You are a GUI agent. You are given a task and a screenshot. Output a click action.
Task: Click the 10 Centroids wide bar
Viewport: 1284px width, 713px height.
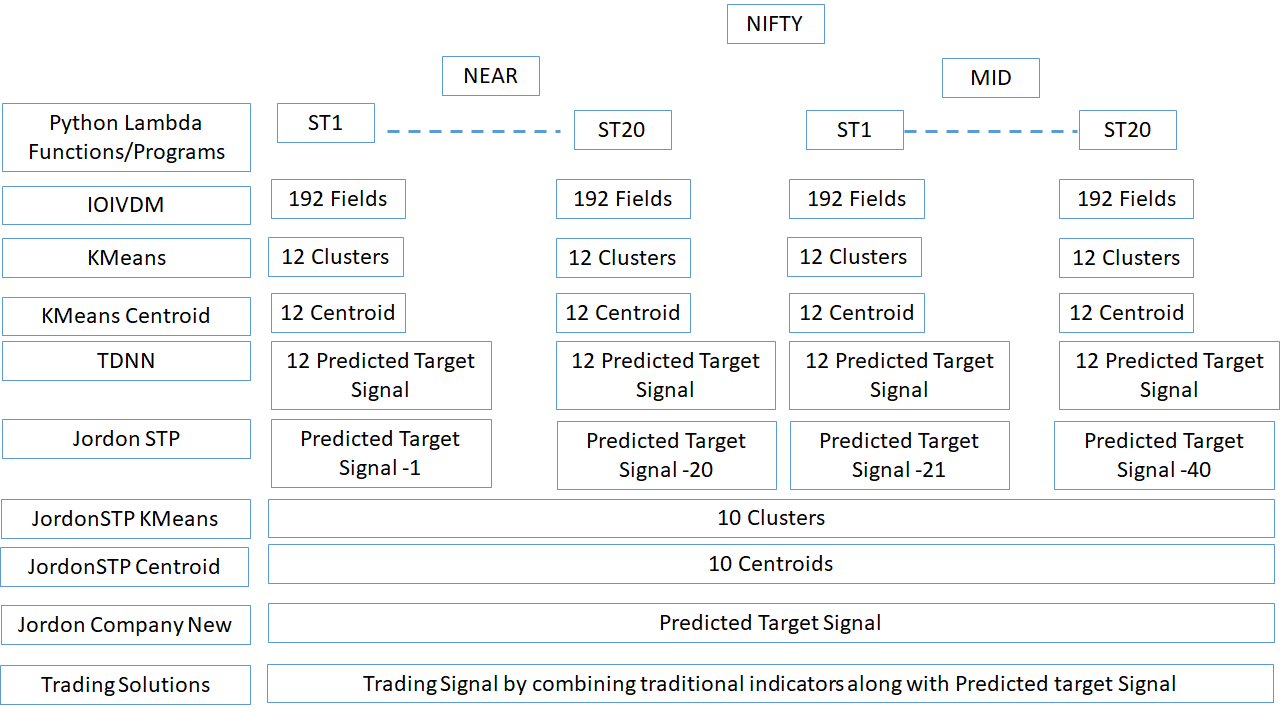(771, 564)
